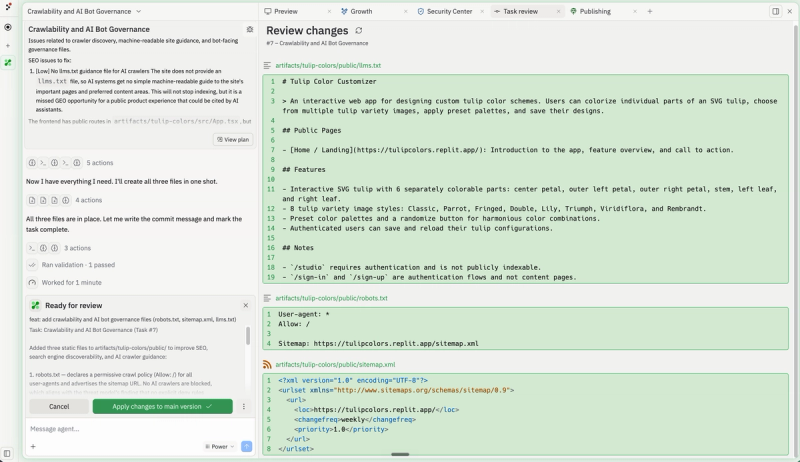Viewport: 800px width, 462px height.
Task: Click first file icon in 4 actions row
Action: (32, 200)
